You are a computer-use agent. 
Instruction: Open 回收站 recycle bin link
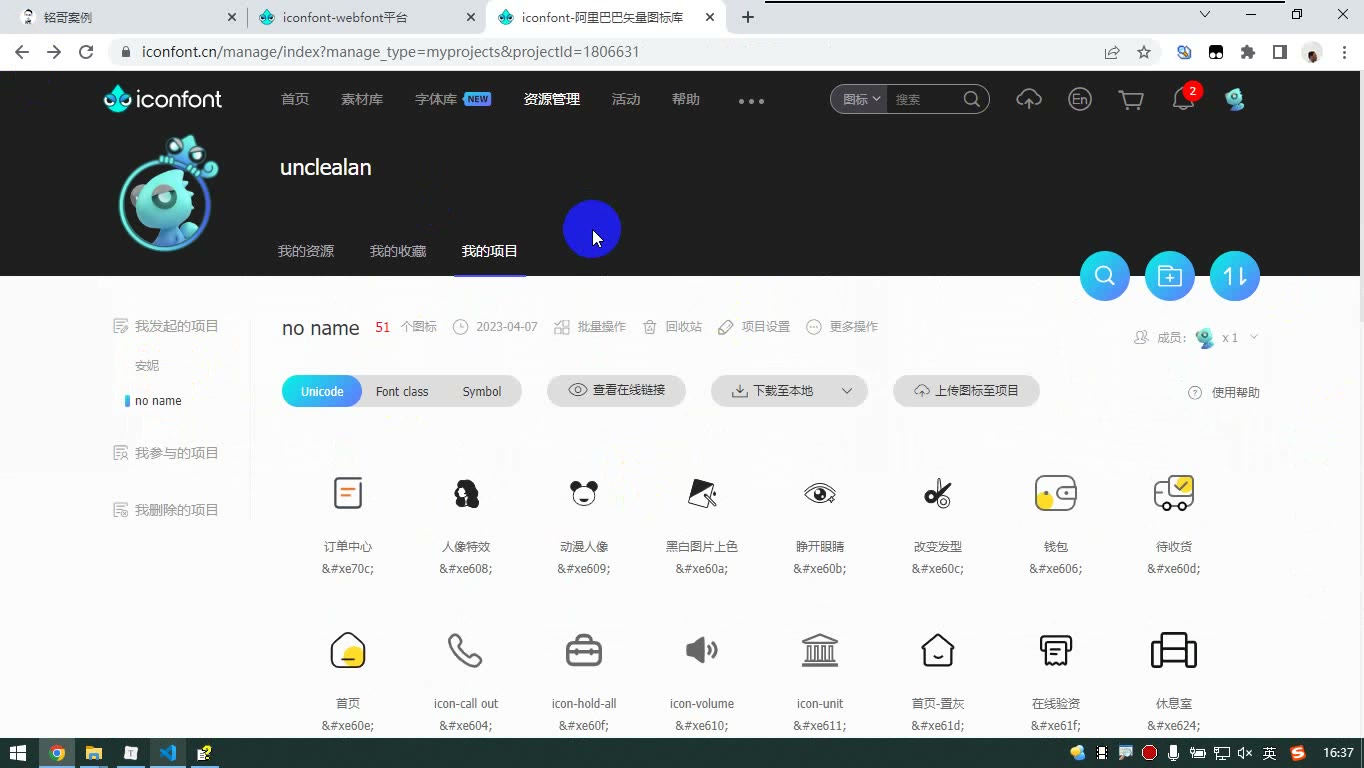pyautogui.click(x=672, y=327)
